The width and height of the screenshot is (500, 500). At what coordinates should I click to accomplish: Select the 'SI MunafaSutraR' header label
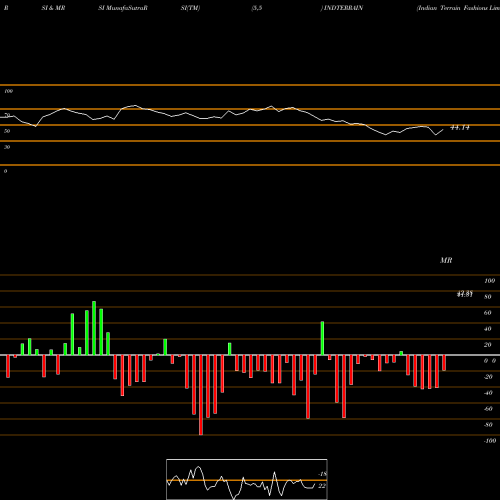pyautogui.click(x=123, y=8)
